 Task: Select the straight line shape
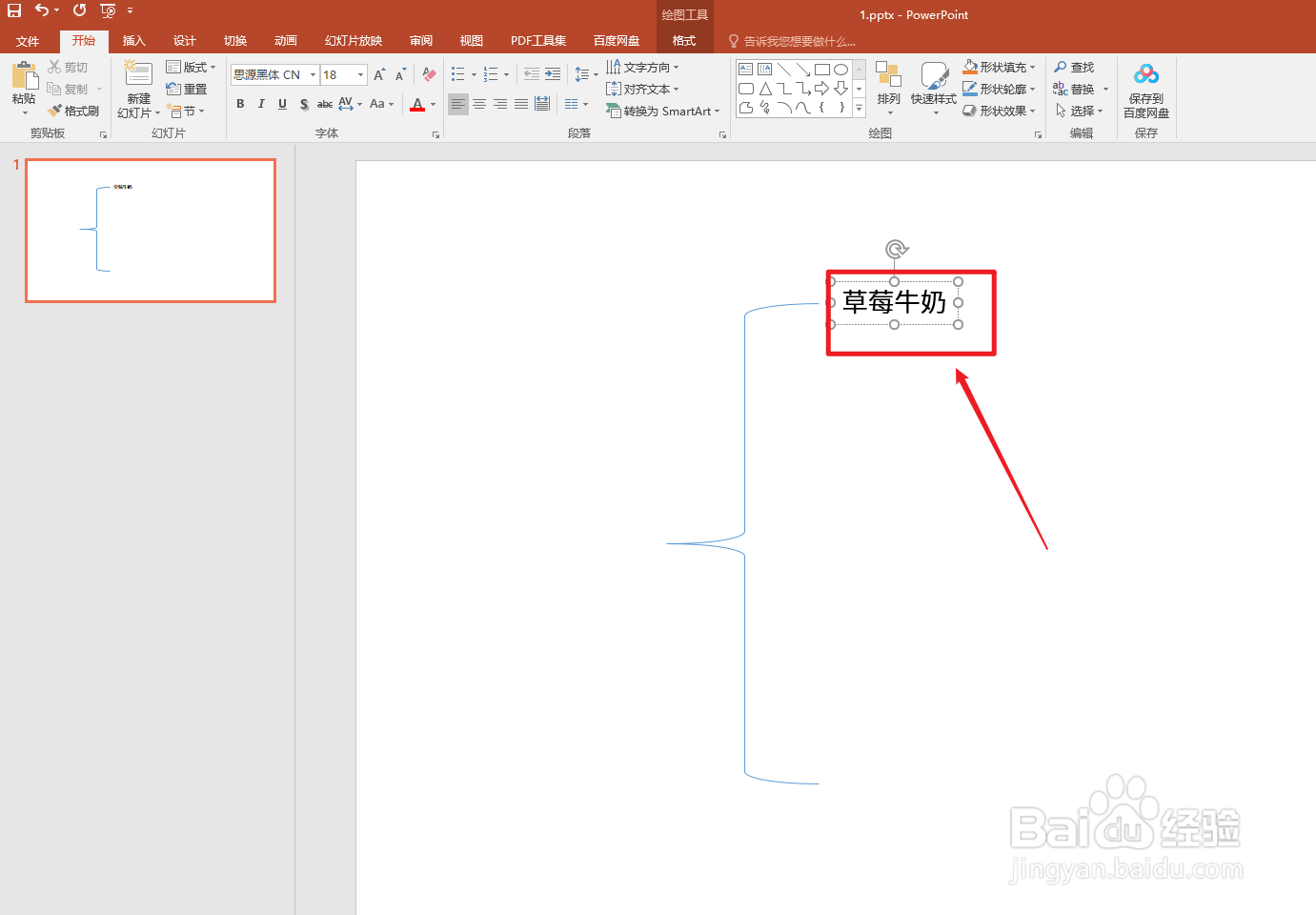pos(784,69)
